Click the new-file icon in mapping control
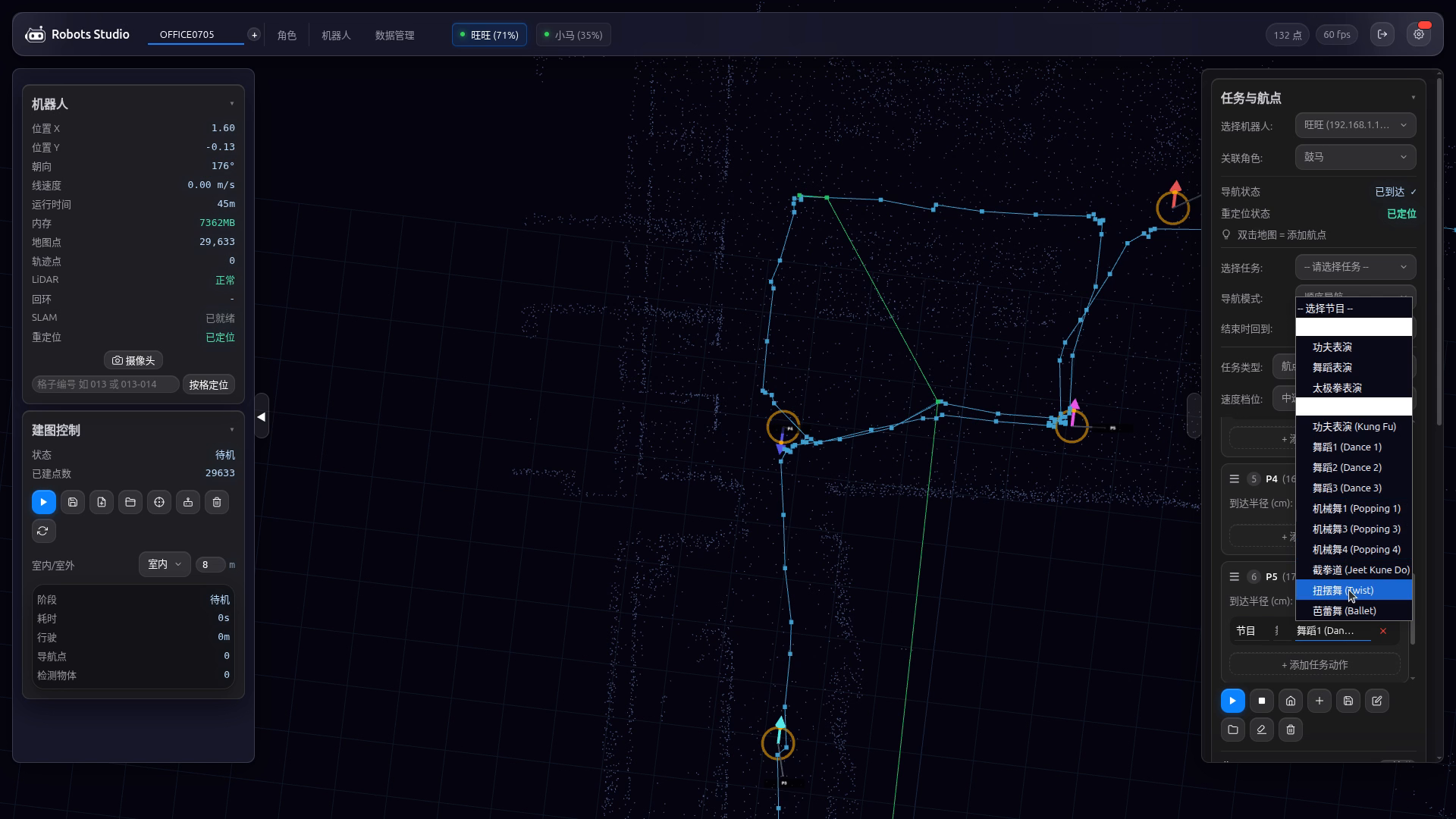1456x819 pixels. (102, 502)
